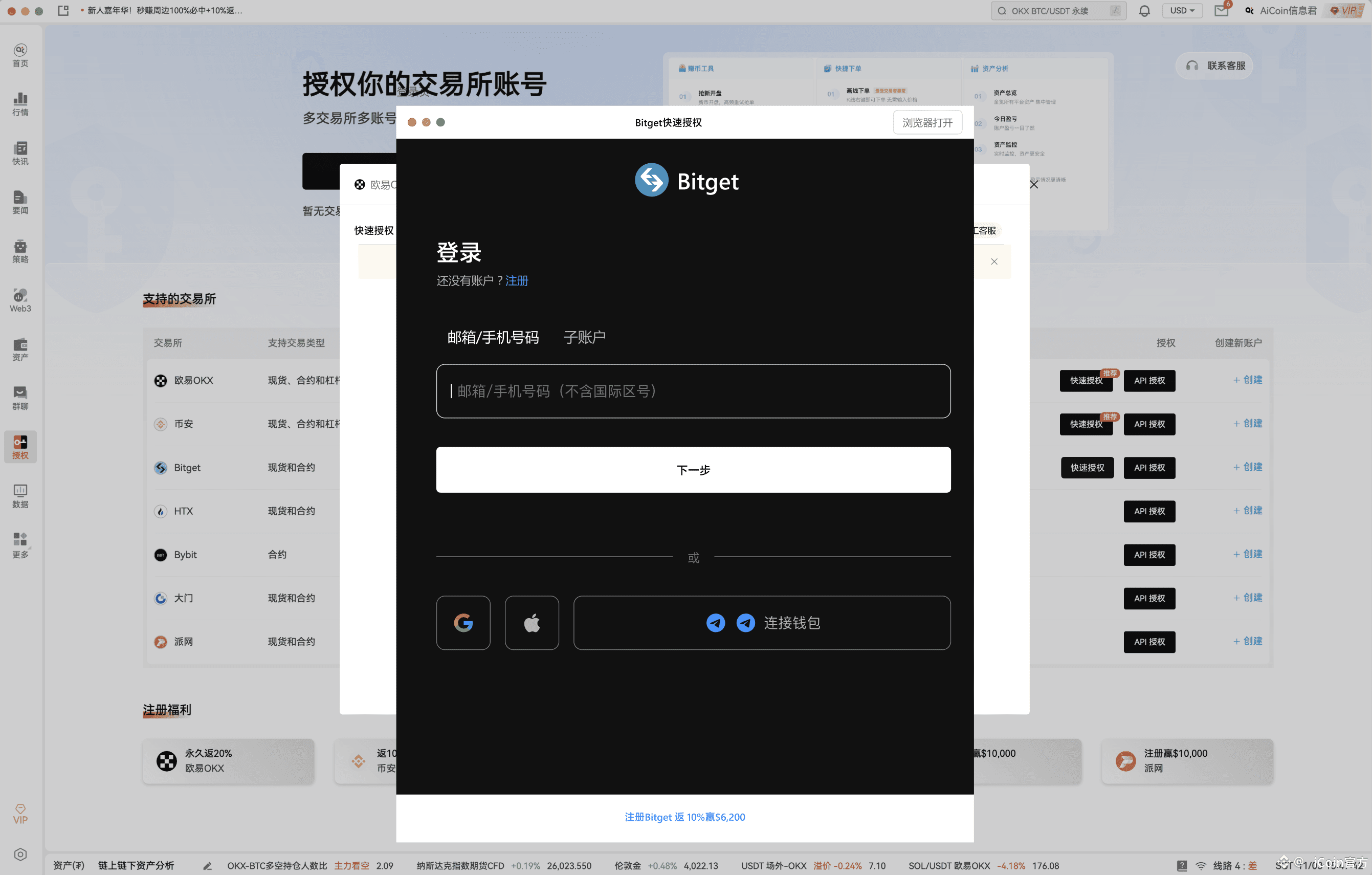
Task: Open the 更多 expandable sidebar item
Action: point(20,544)
